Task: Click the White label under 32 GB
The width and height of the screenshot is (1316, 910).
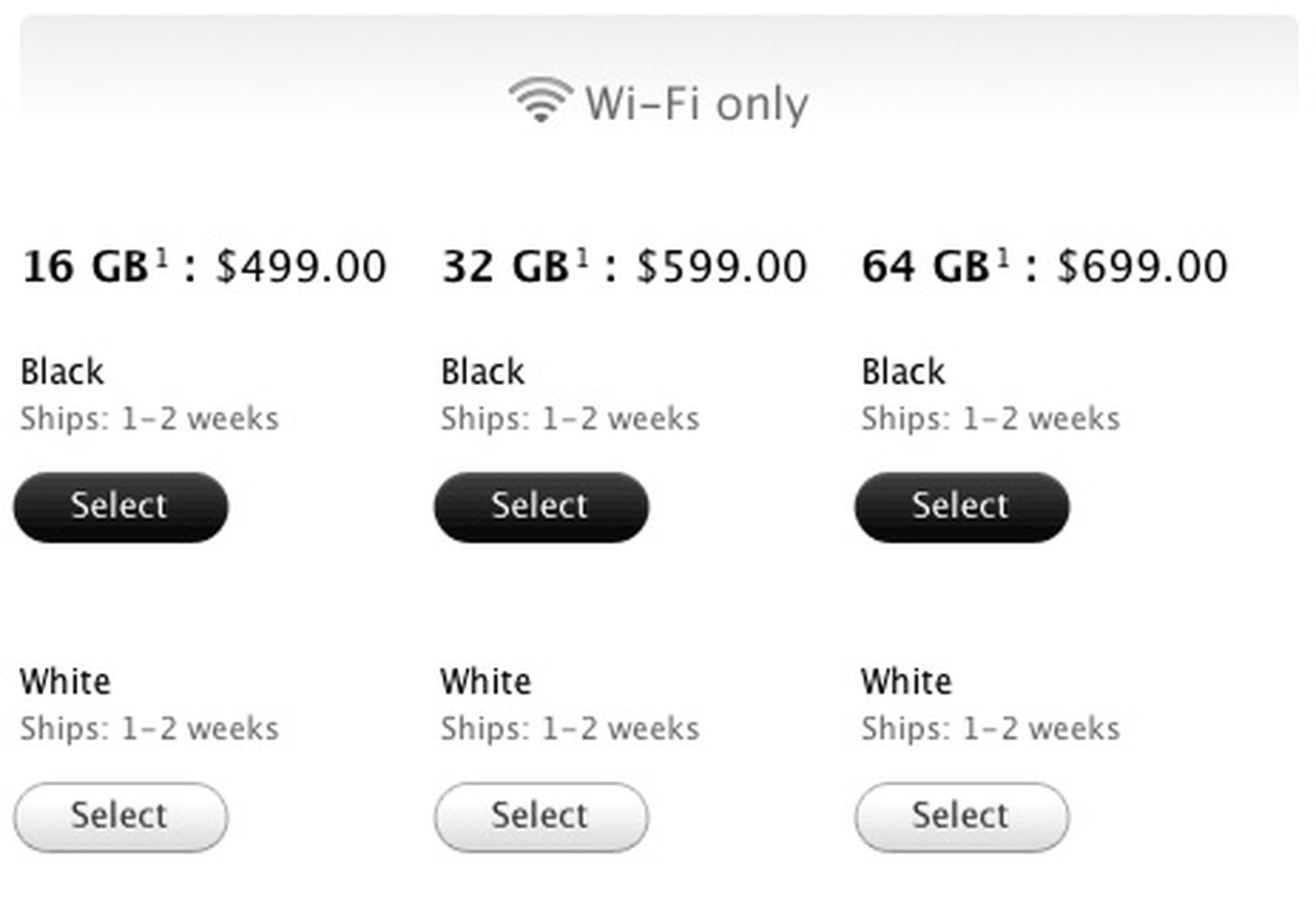Action: coord(485,682)
